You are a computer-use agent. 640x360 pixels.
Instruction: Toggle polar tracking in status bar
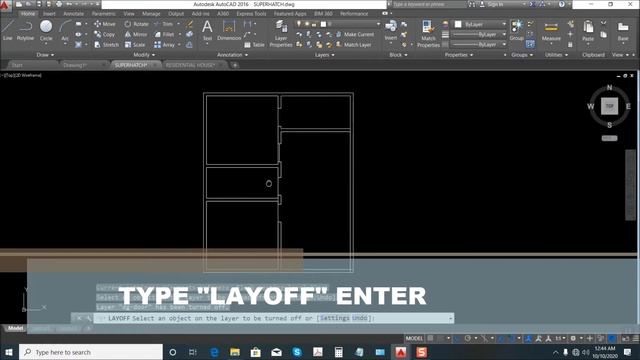468,338
